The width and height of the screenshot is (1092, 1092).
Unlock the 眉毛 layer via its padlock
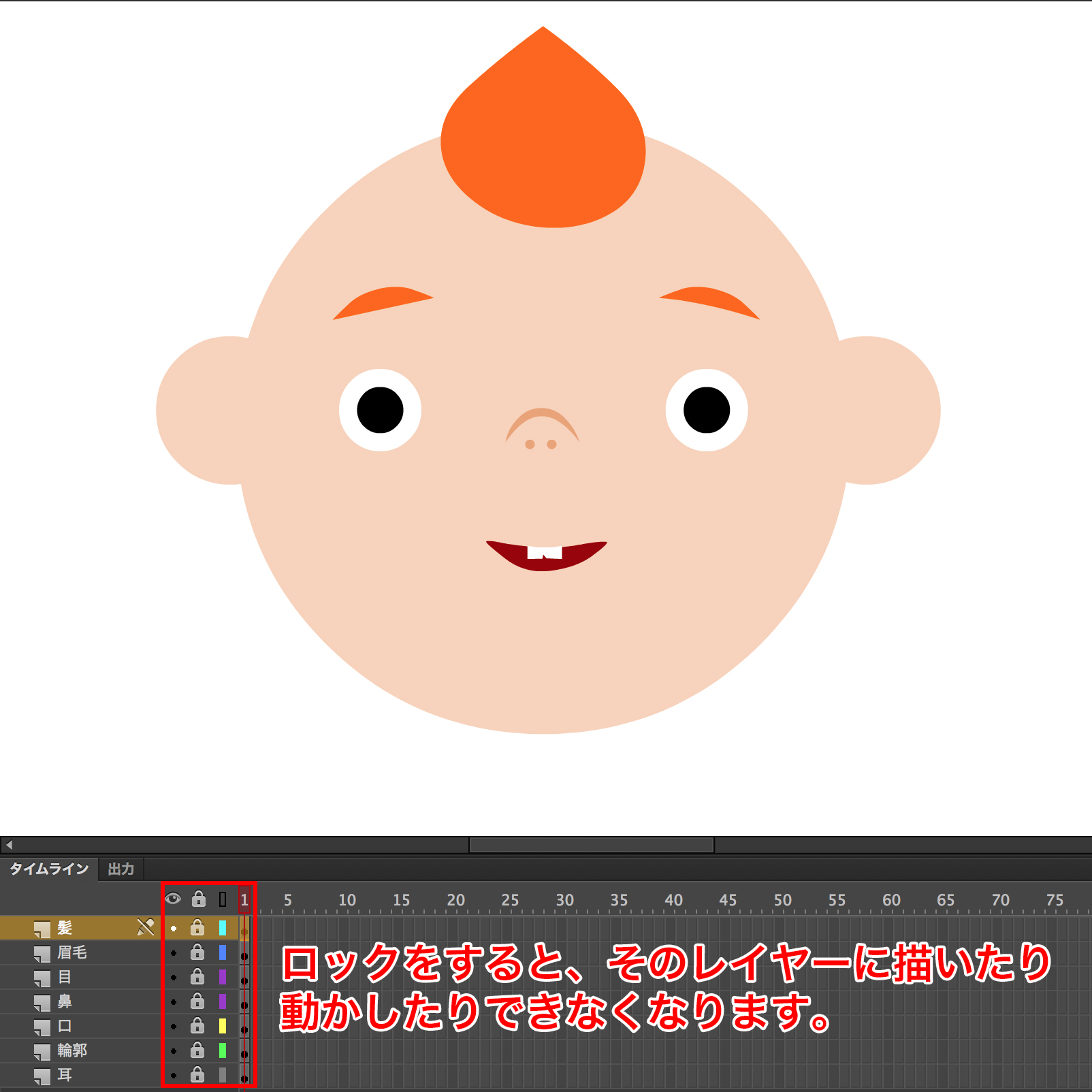(x=197, y=952)
